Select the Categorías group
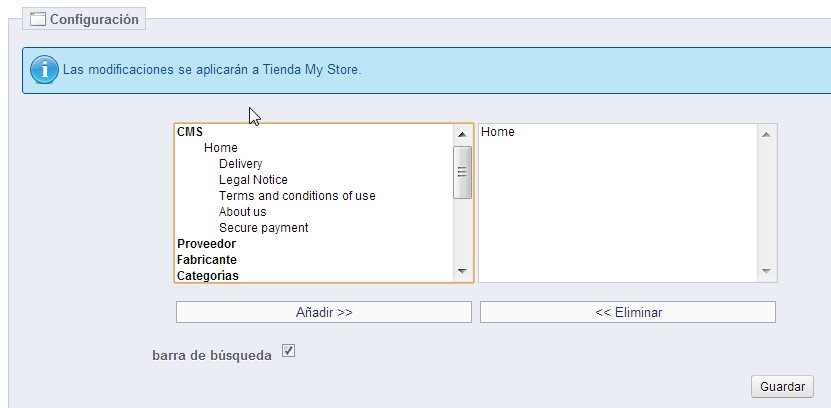 (x=208, y=276)
